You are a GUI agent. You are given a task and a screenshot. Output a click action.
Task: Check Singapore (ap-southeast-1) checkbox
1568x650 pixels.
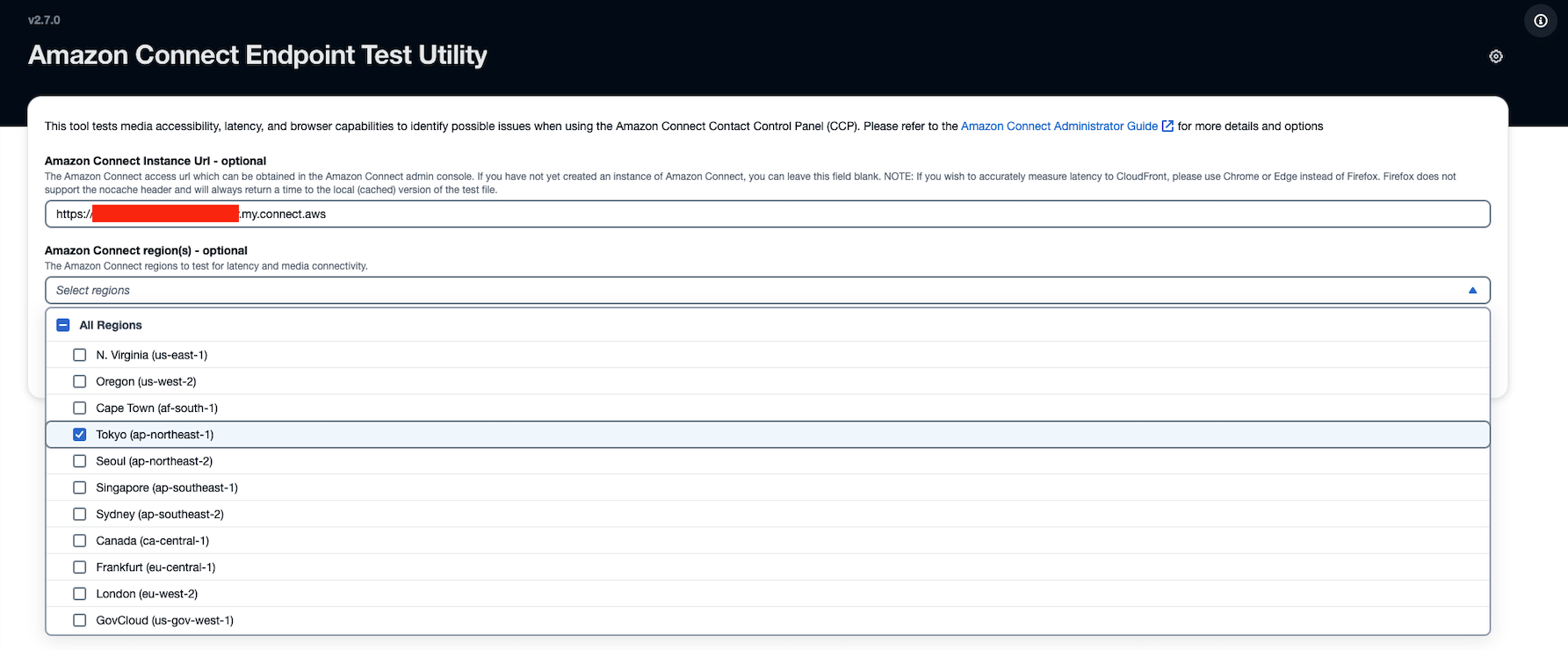(80, 487)
